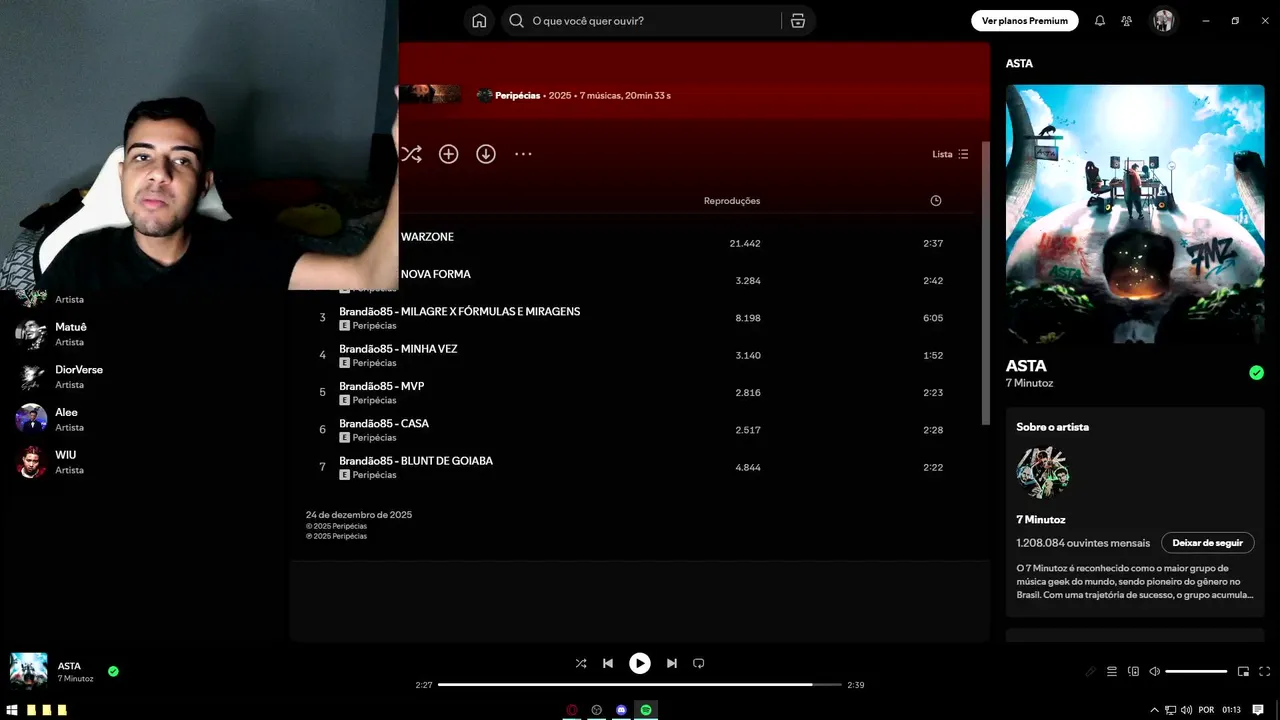
Task: Click the track list vertical scrollbar
Action: (x=986, y=282)
